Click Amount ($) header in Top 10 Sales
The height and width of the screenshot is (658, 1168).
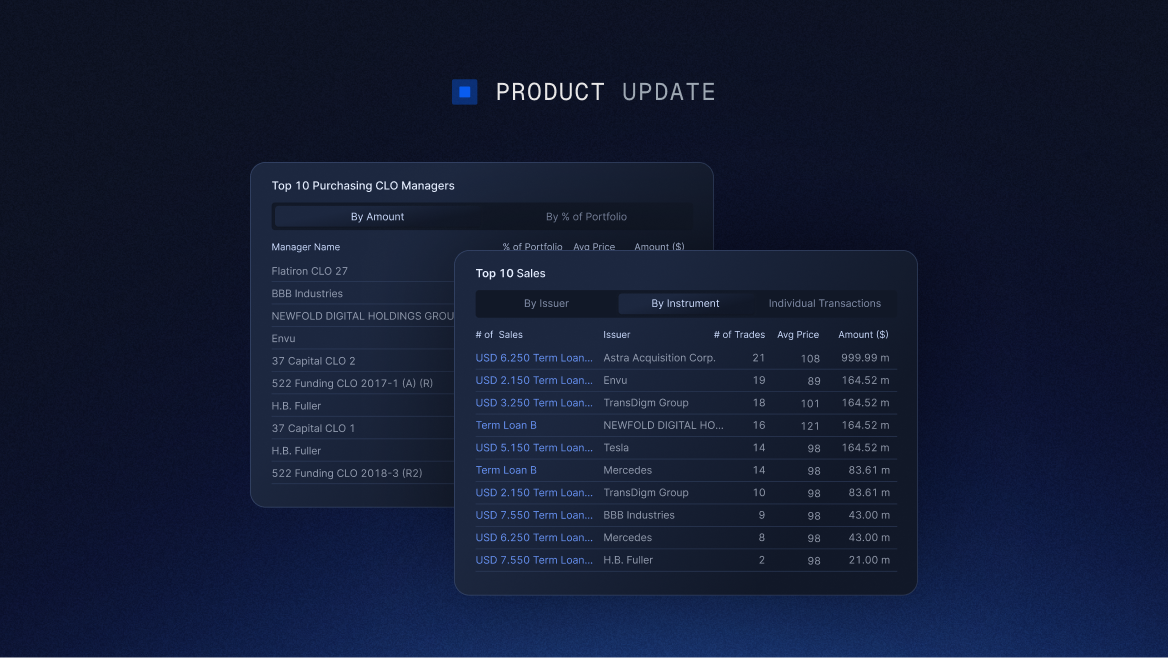click(x=863, y=335)
